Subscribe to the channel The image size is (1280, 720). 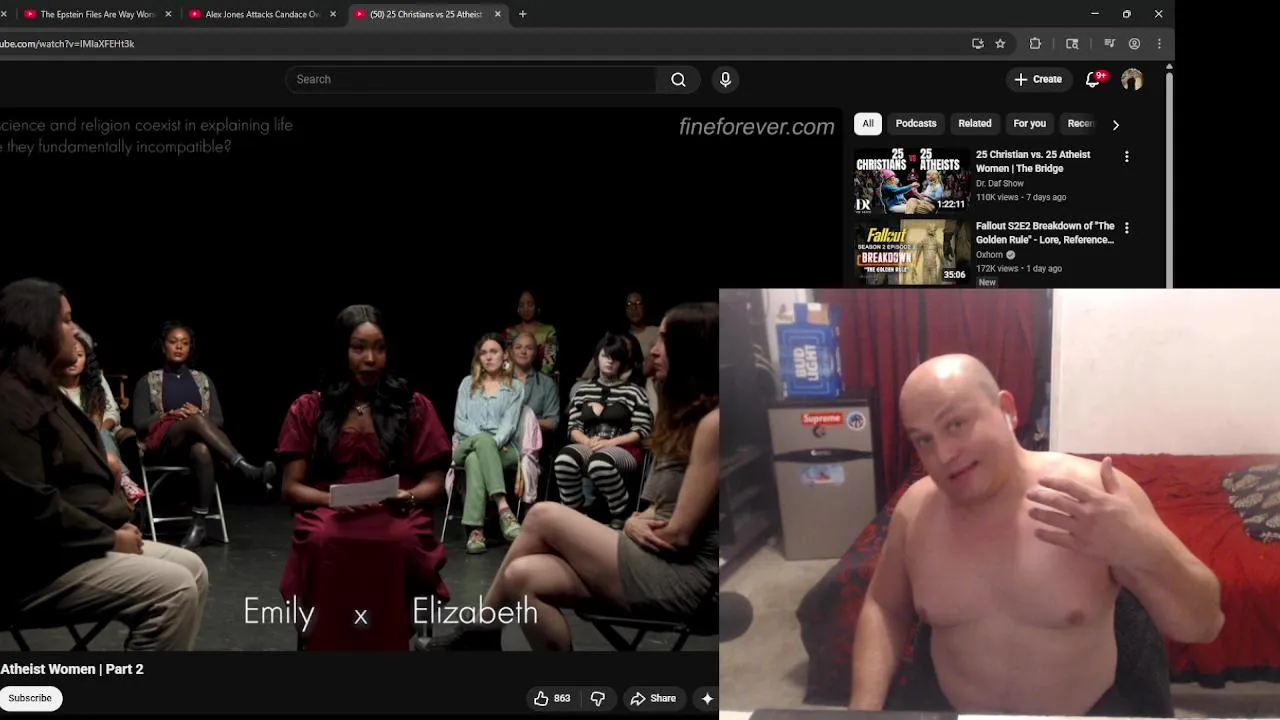pos(30,698)
